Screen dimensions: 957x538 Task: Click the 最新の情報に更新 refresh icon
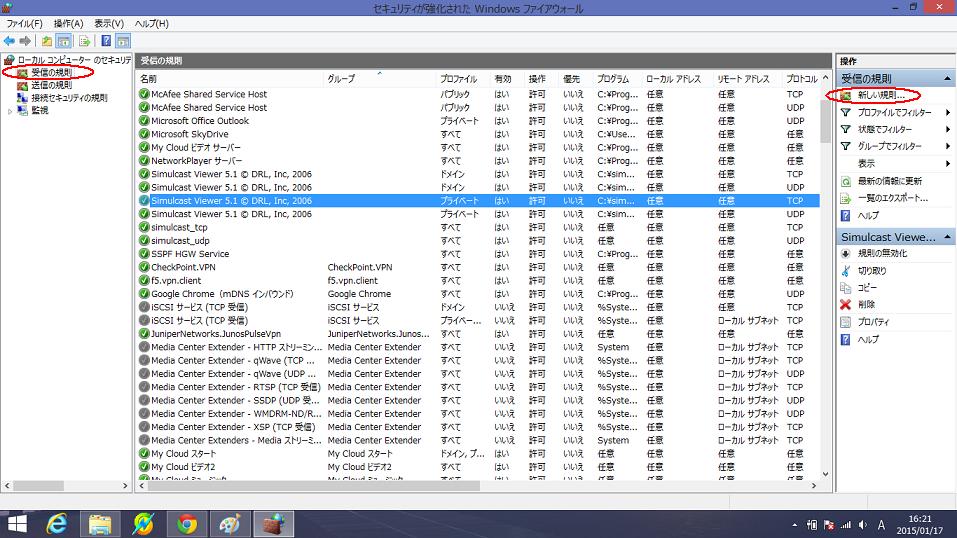click(x=846, y=181)
